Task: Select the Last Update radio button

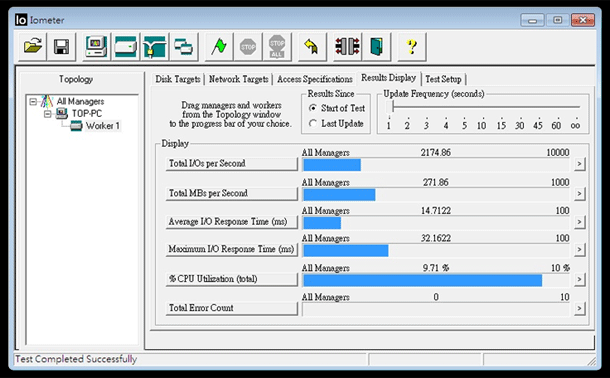Action: [313, 124]
